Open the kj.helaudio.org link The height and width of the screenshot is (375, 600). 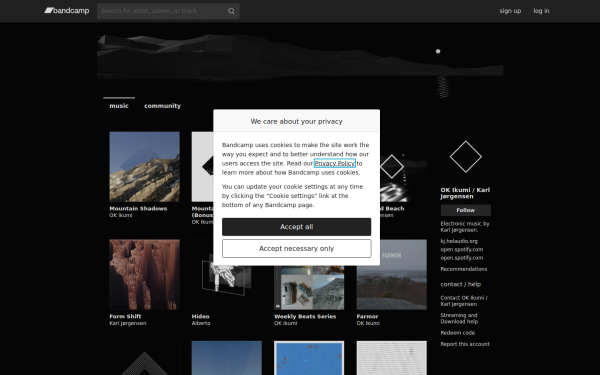tap(459, 241)
